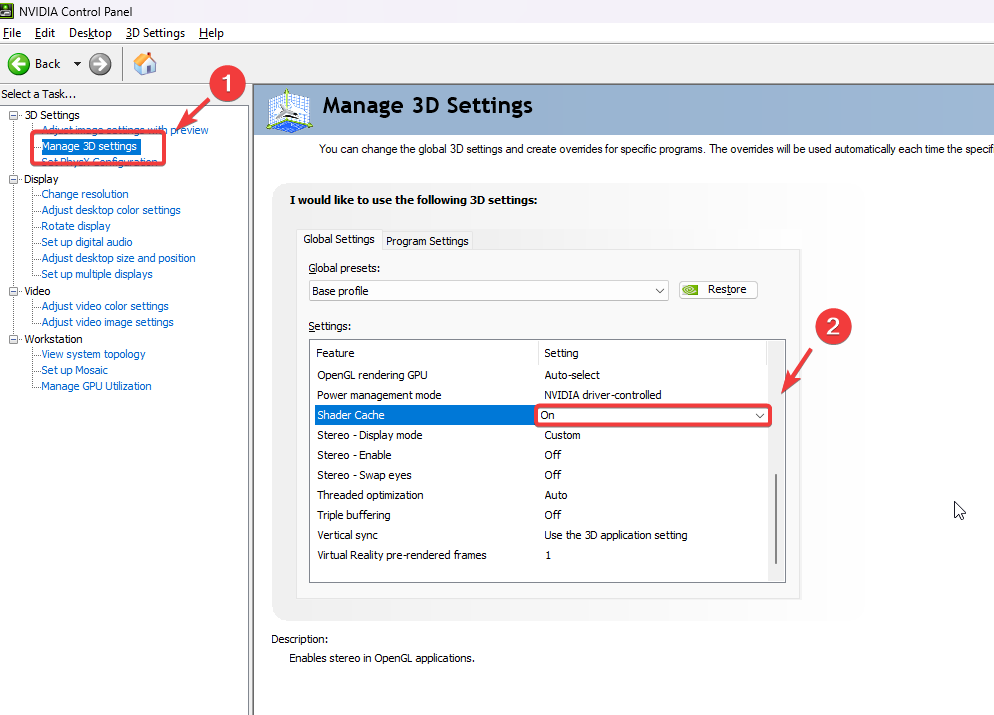
Task: Collapse the Display tree node
Action: 14,180
